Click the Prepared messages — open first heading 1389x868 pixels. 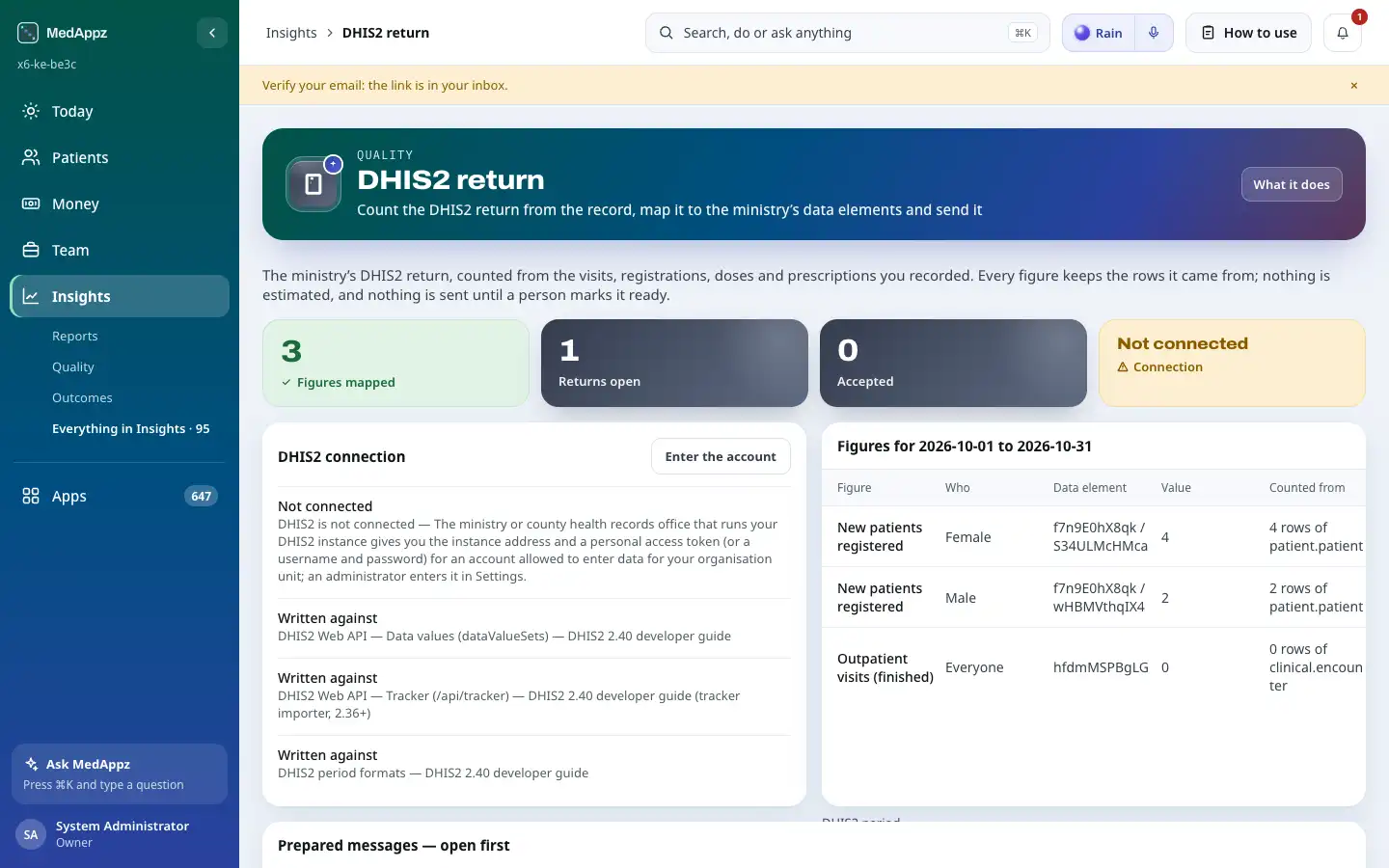394,845
